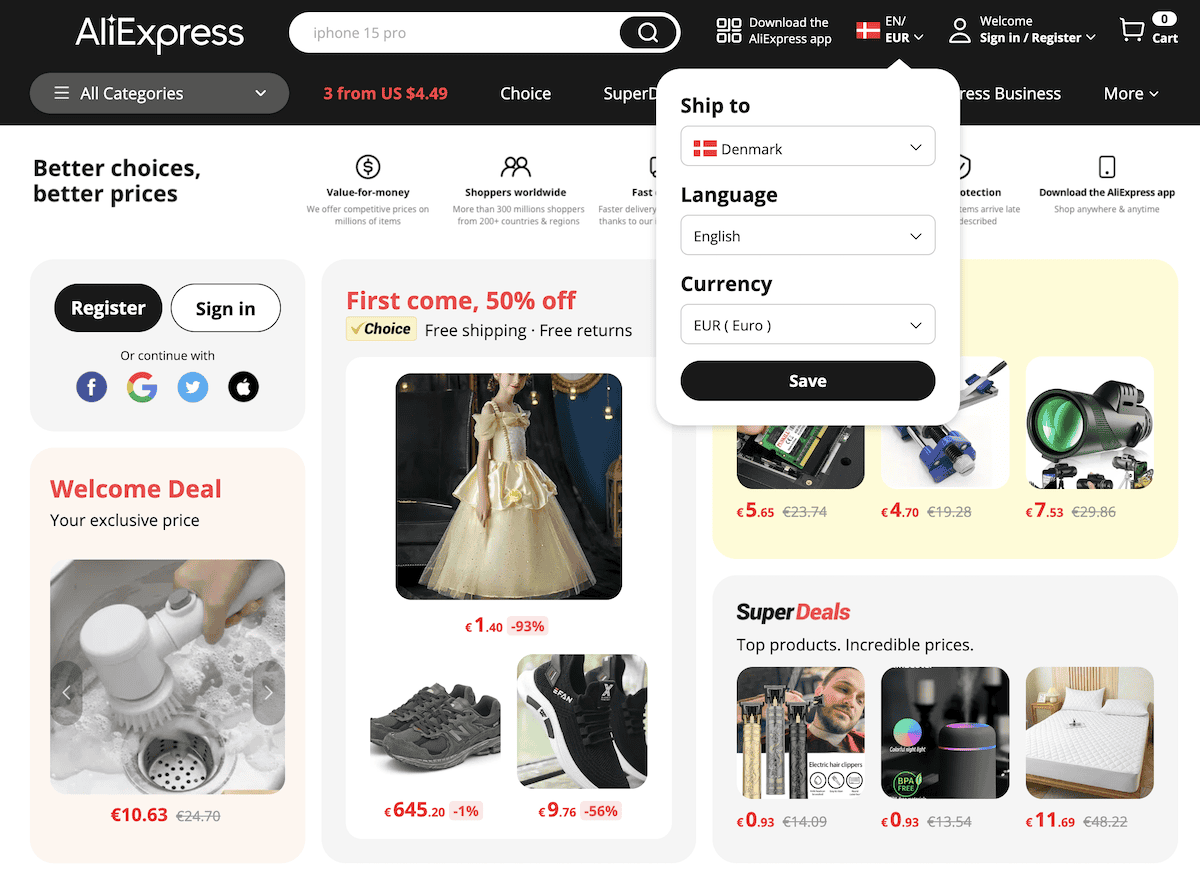Image resolution: width=1200 pixels, height=883 pixels.
Task: Expand the All Categories menu
Action: [159, 93]
